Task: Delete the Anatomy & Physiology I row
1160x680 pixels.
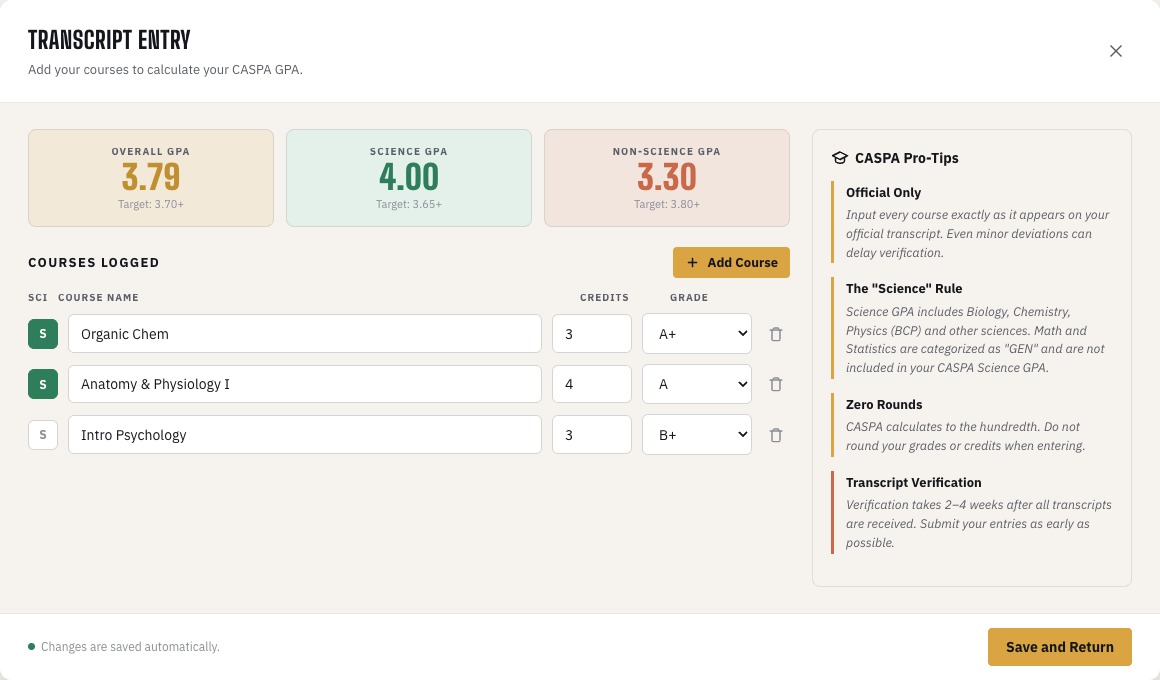Action: coord(775,385)
